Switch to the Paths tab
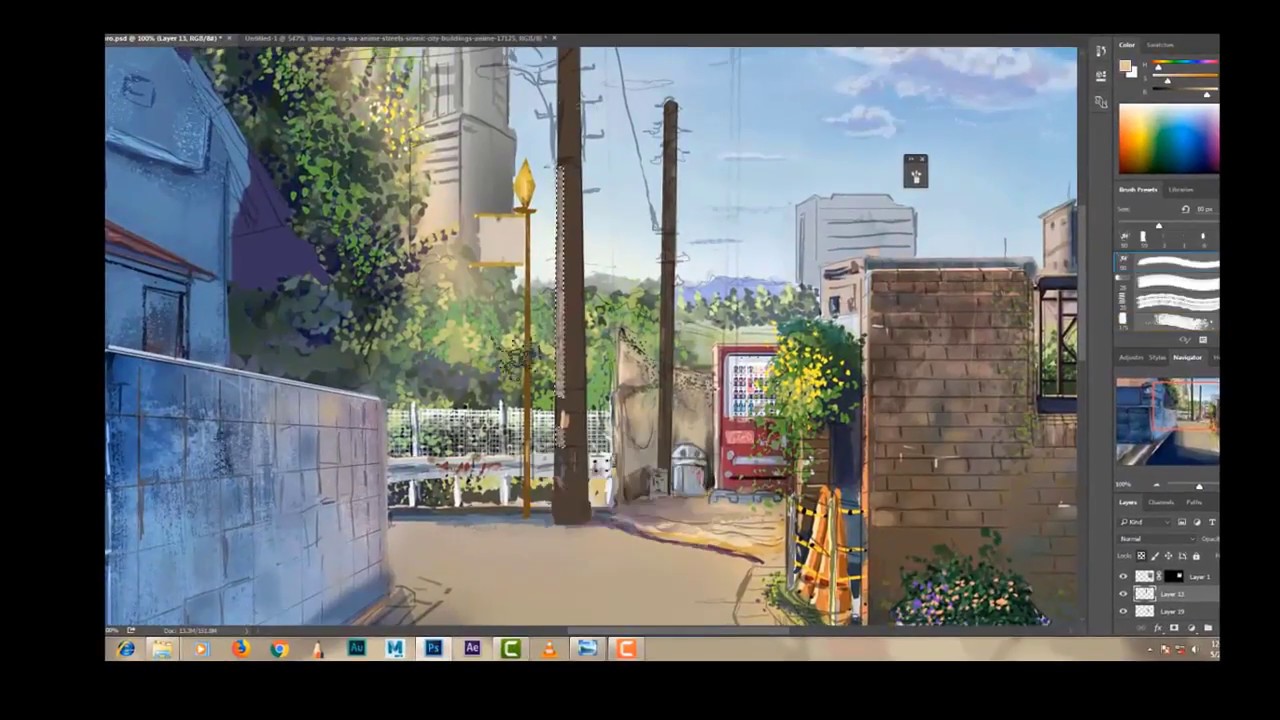Viewport: 1280px width, 720px height. [x=1194, y=502]
